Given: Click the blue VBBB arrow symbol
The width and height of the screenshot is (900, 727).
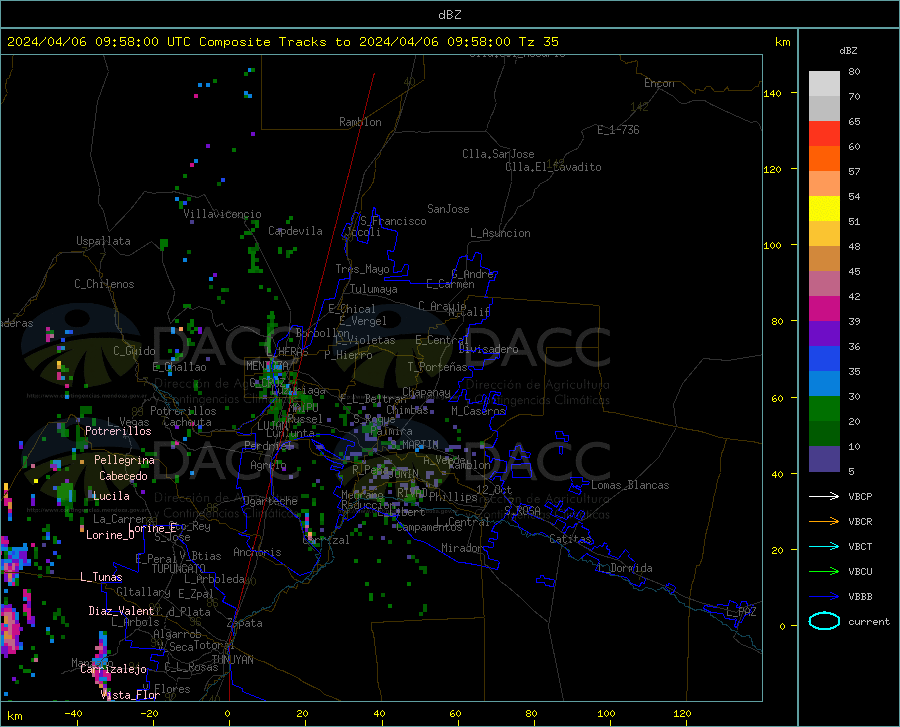Looking at the screenshot, I should [x=824, y=596].
